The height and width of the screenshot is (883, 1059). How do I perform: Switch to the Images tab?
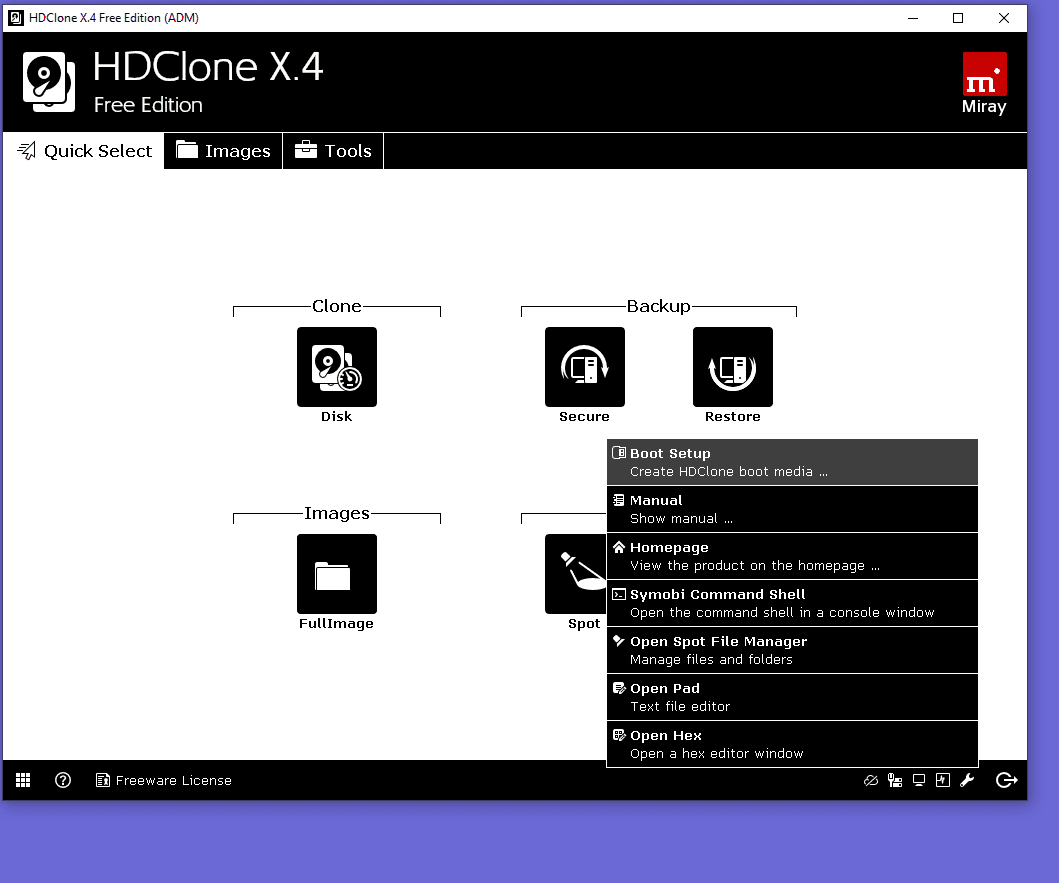tap(223, 151)
